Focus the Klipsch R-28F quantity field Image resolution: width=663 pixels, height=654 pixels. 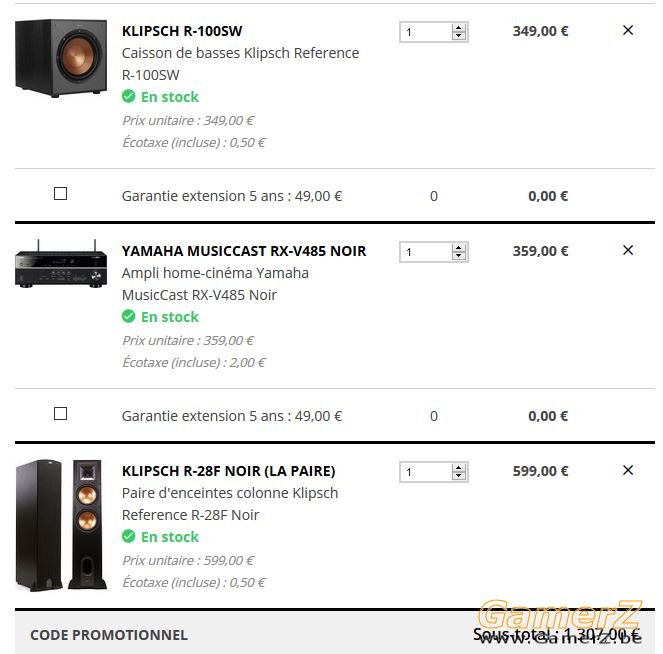pos(426,472)
